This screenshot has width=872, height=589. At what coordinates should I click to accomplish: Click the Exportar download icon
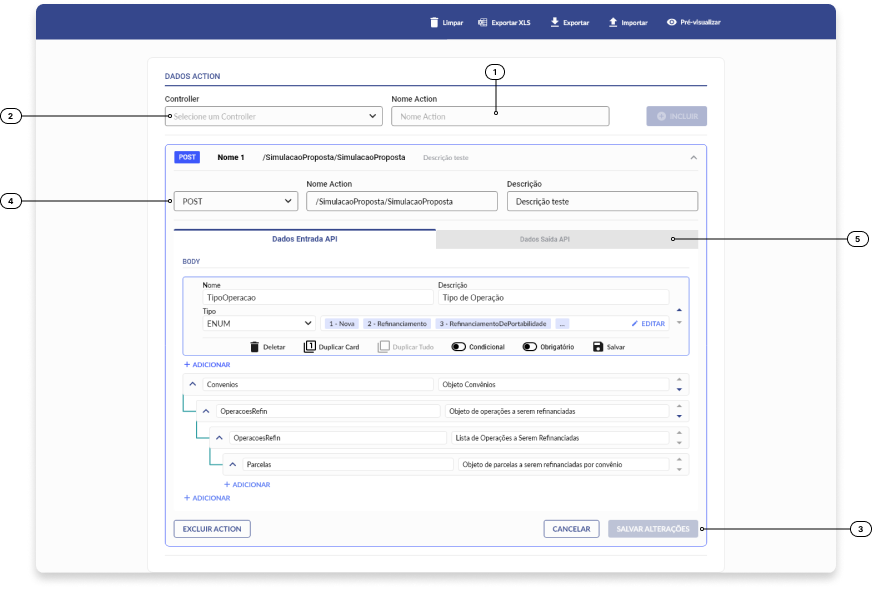554,22
